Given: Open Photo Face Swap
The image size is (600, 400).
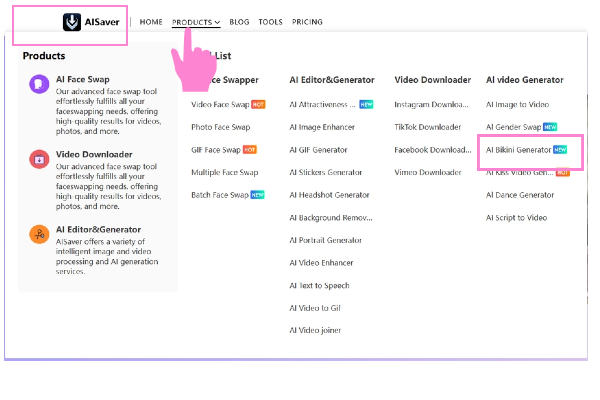Looking at the screenshot, I should click(x=220, y=127).
